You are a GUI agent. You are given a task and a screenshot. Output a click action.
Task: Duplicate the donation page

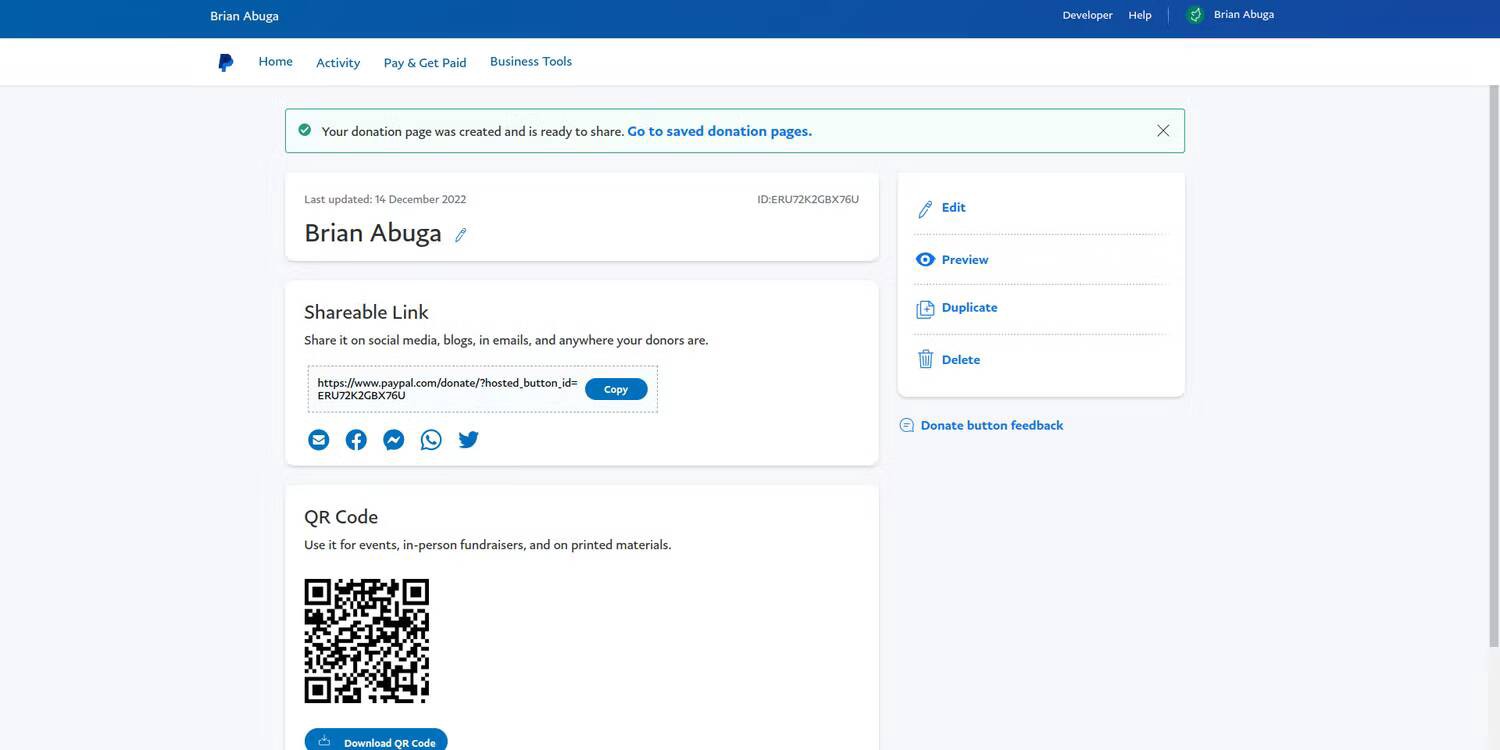(957, 308)
